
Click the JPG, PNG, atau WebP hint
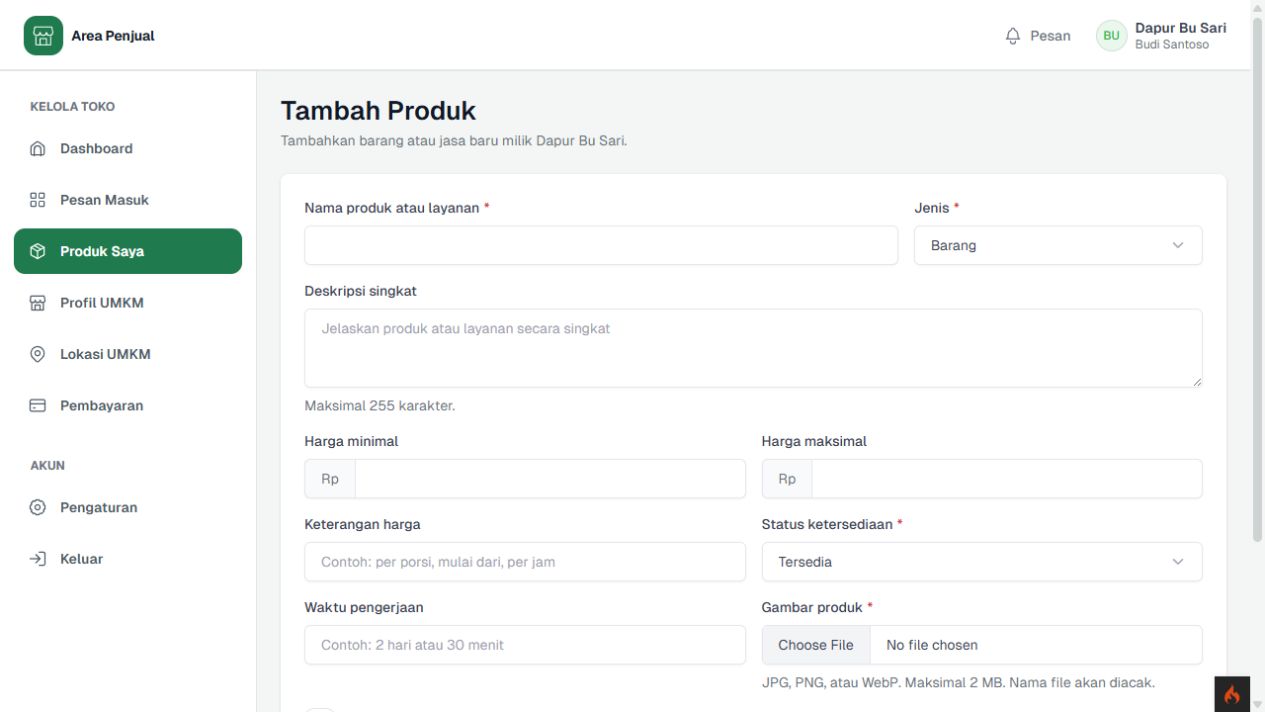pyautogui.click(x=958, y=683)
